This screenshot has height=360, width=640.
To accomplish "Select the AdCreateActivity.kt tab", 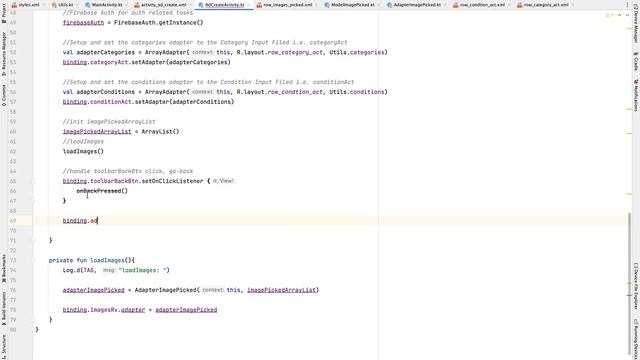I will 224,5.
